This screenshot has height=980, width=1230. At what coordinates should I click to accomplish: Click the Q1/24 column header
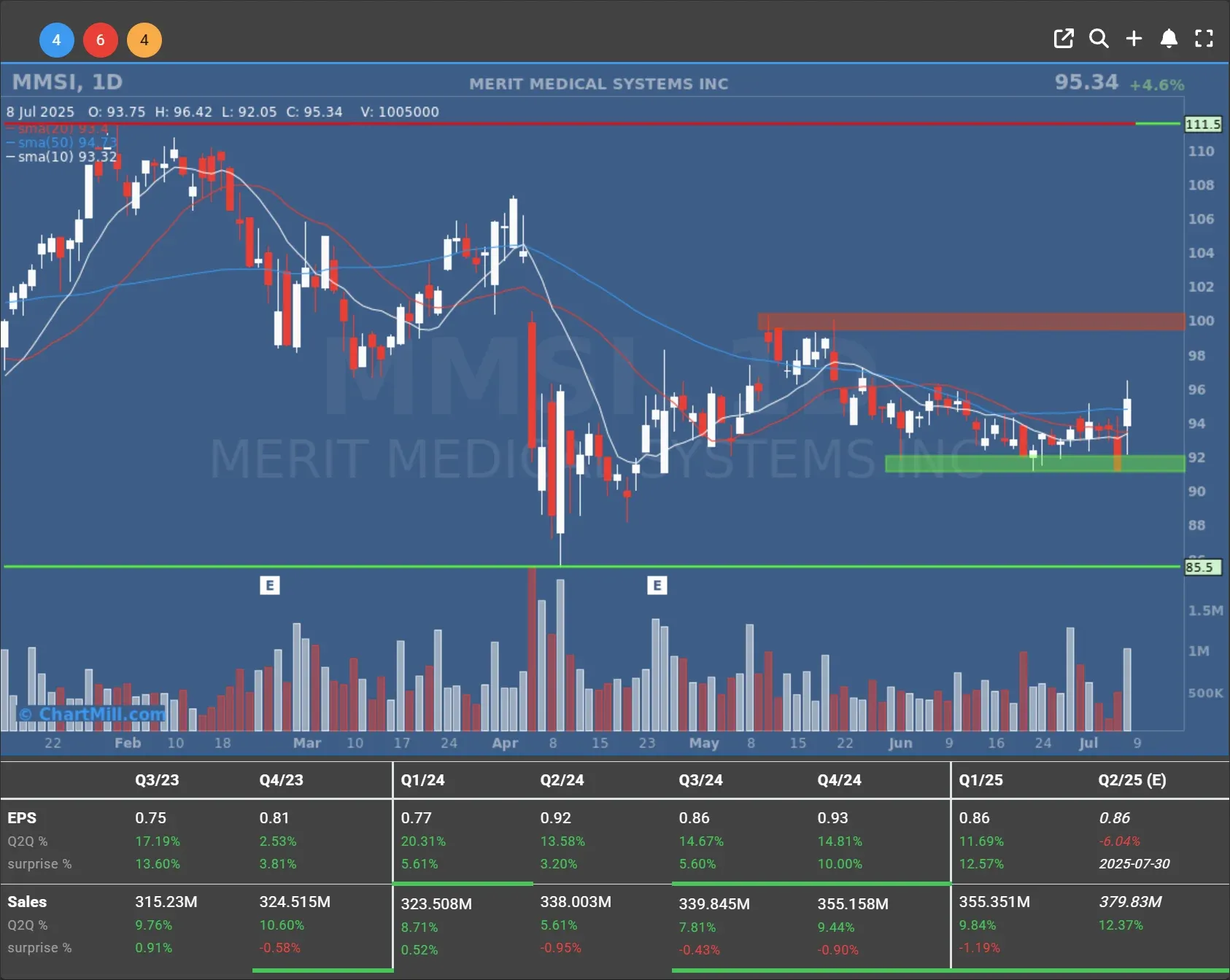(x=422, y=779)
